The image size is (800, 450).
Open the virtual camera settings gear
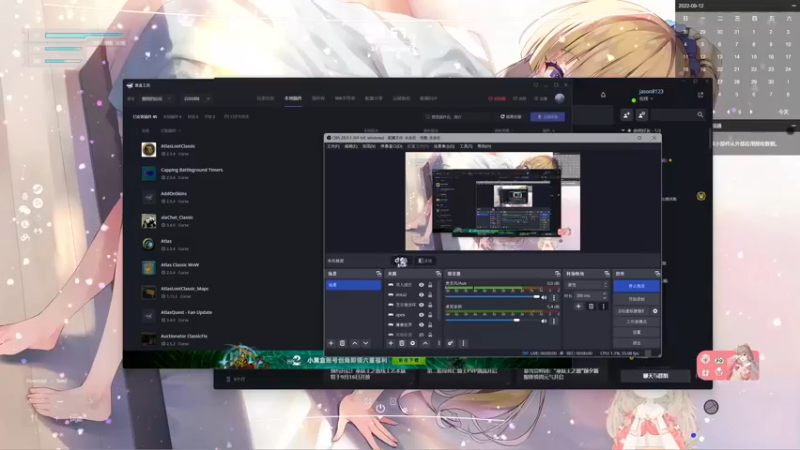pyautogui.click(x=655, y=311)
